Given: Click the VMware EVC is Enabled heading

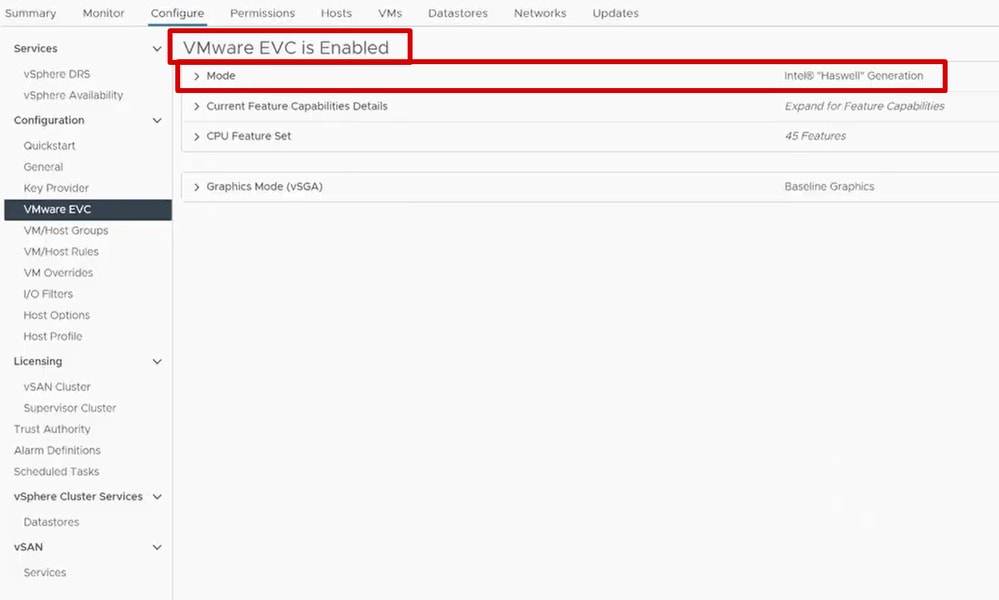Looking at the screenshot, I should point(285,48).
